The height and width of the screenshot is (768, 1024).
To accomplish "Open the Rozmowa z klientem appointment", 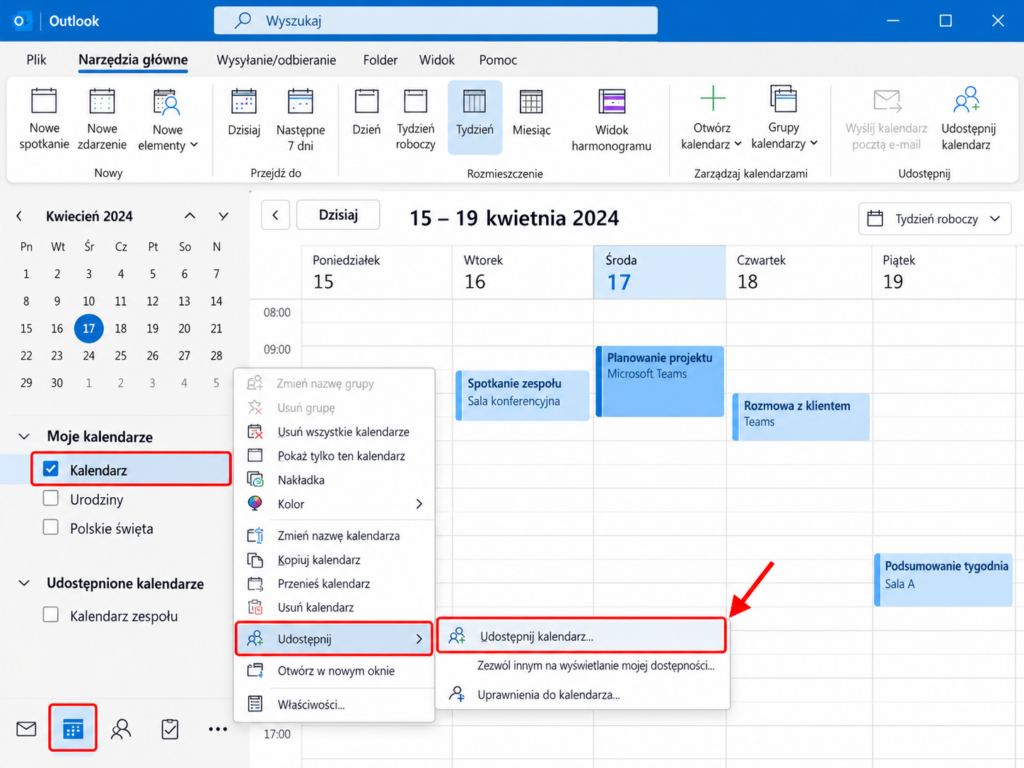I will [801, 417].
